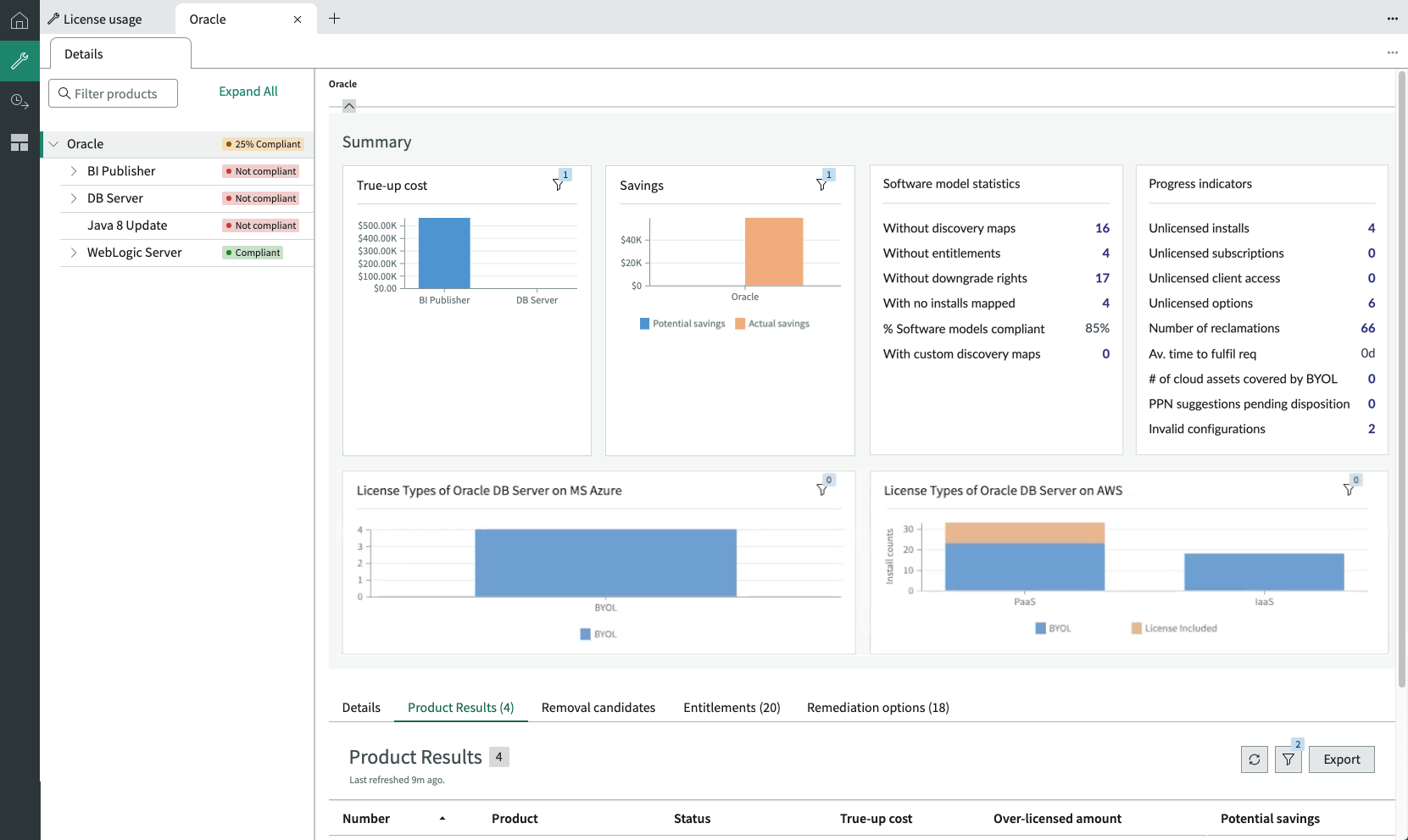Toggle the BYOL legend swatch in AWS chart
This screenshot has height=840, width=1408.
point(1040,628)
